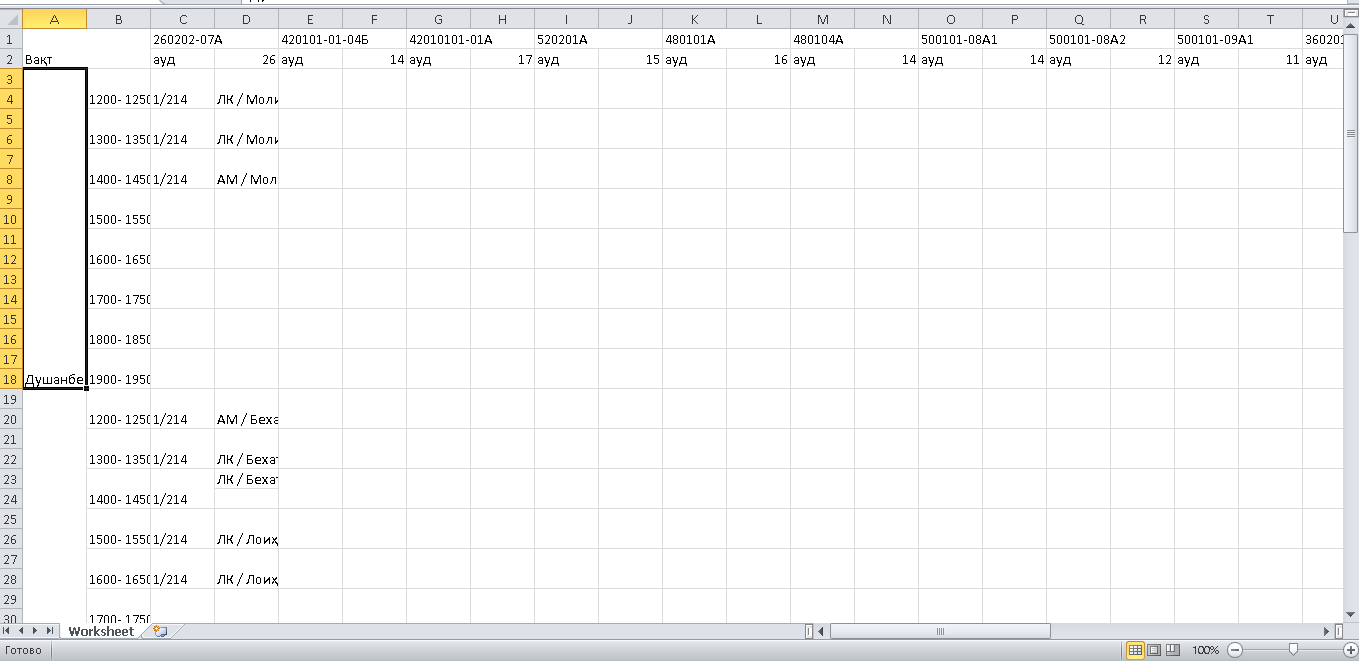Select row 10 header
Screen dimensions: 1359x661
coord(11,219)
